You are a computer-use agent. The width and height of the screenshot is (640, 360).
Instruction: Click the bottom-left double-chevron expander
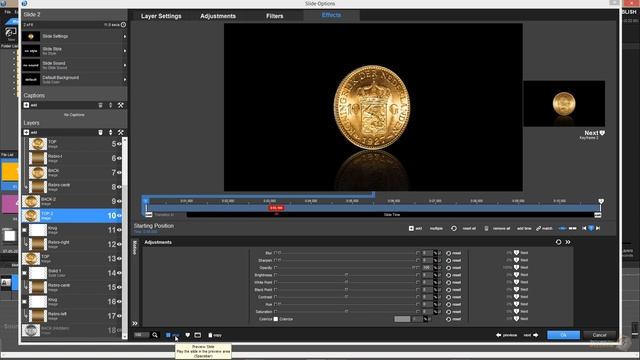tap(135, 324)
